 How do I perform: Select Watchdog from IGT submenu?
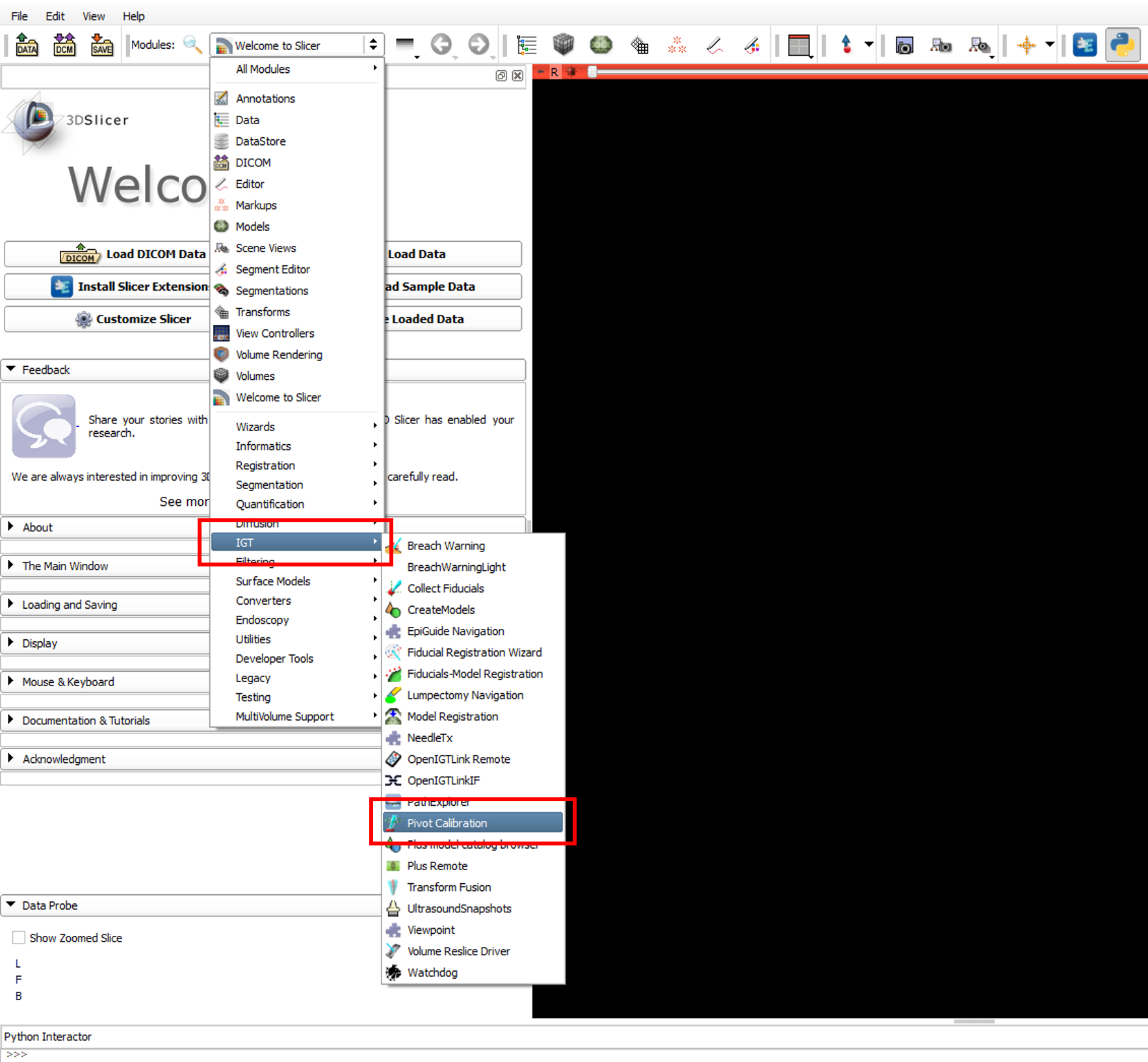[473, 972]
